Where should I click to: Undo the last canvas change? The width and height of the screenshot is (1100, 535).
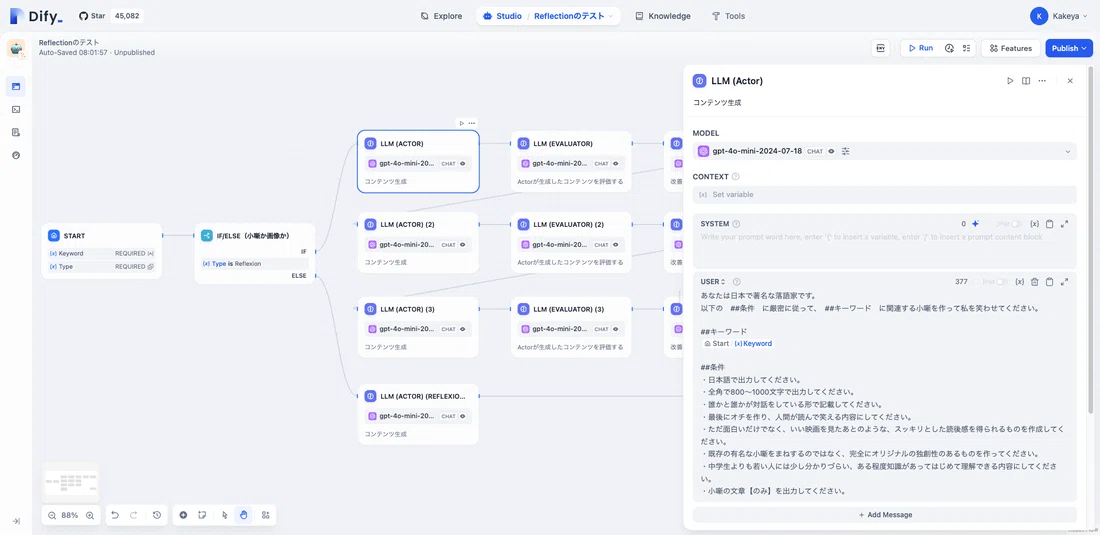[x=116, y=515]
